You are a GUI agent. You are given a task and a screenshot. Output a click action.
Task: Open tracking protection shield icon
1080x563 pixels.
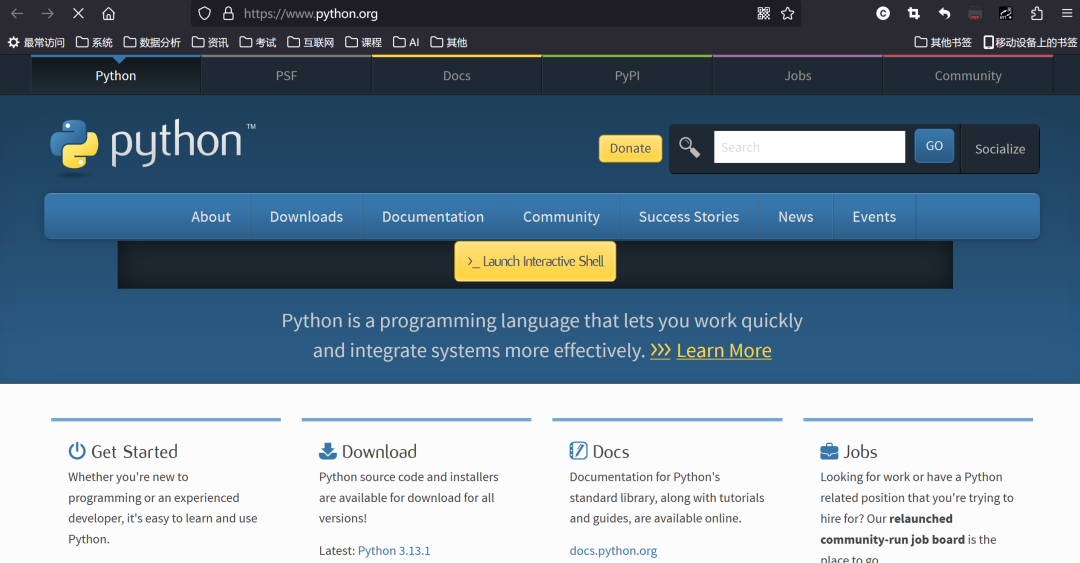[205, 13]
